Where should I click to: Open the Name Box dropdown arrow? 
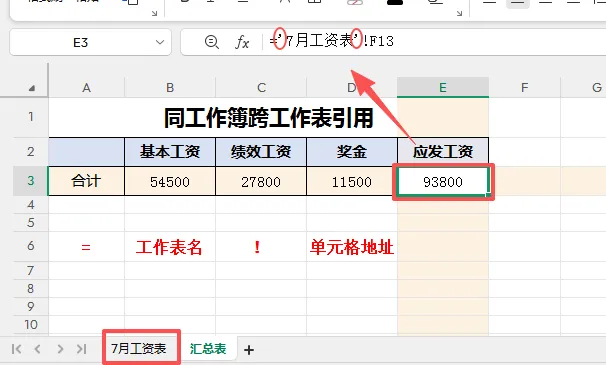[160, 42]
